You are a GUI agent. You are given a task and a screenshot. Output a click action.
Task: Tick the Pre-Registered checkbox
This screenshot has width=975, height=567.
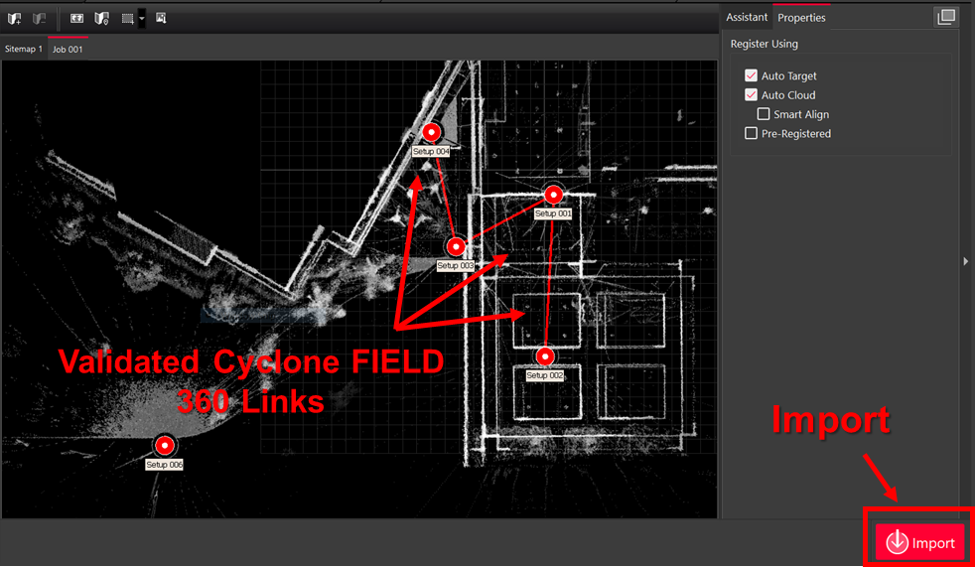(x=751, y=133)
